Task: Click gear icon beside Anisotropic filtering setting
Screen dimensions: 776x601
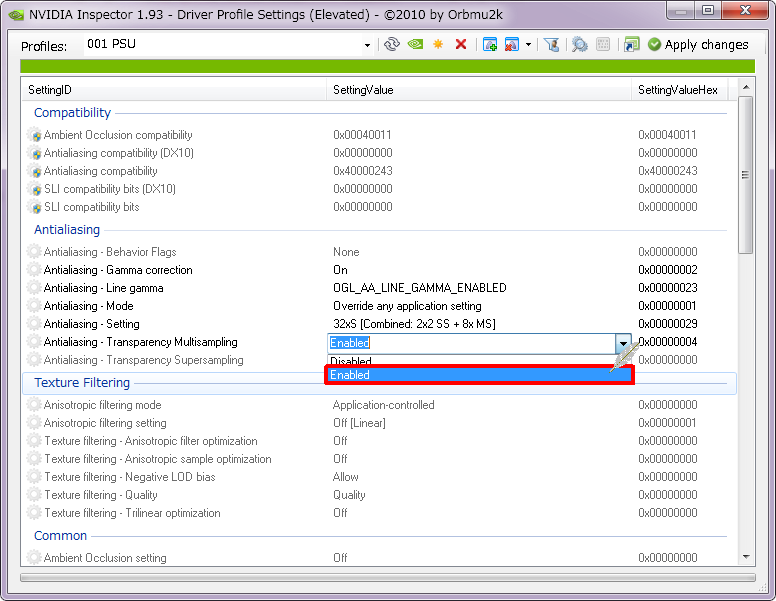Action: point(34,423)
